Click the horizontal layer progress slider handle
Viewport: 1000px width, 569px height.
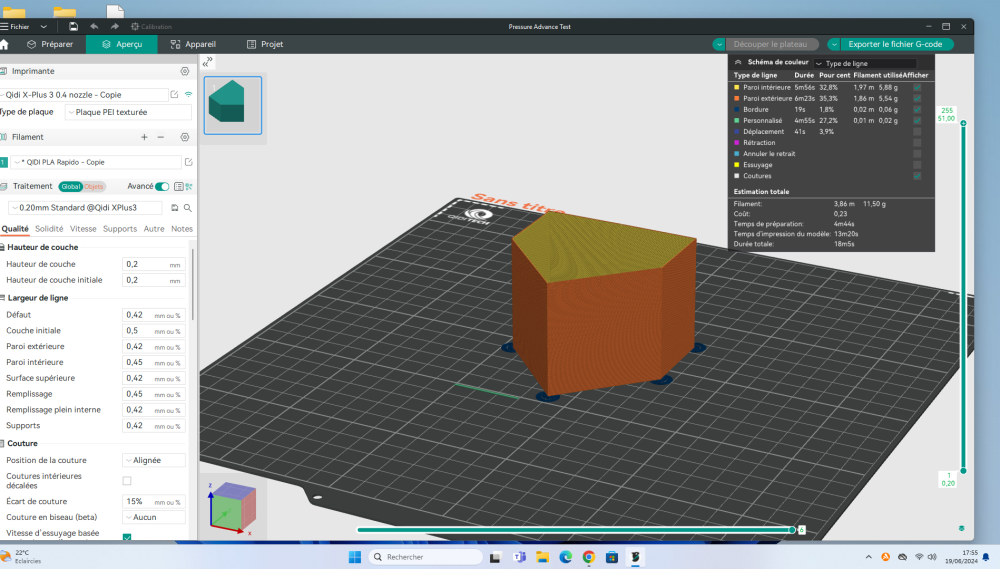792,530
